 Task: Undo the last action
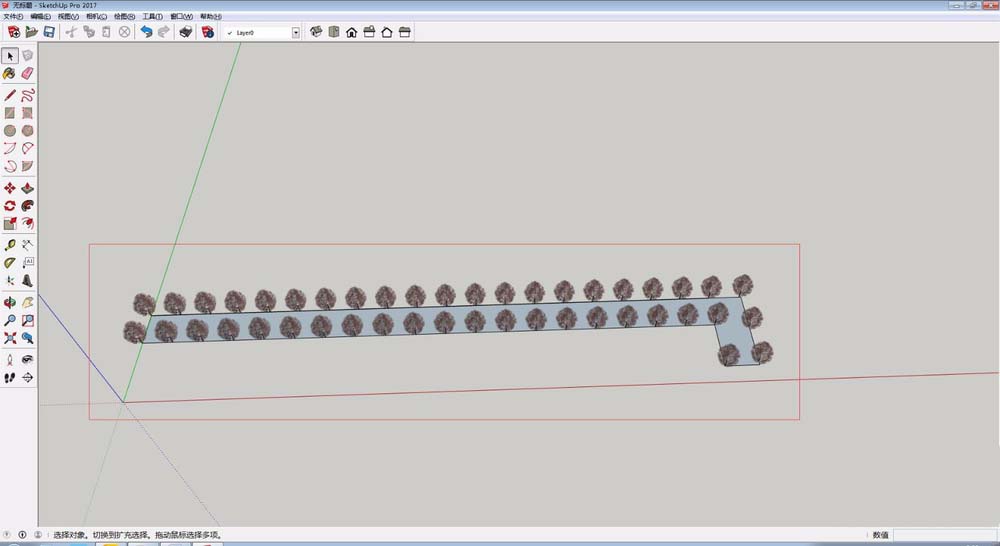pyautogui.click(x=146, y=32)
